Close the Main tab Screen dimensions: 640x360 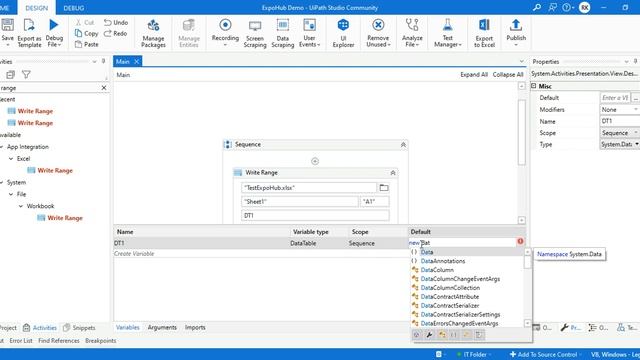(x=137, y=61)
